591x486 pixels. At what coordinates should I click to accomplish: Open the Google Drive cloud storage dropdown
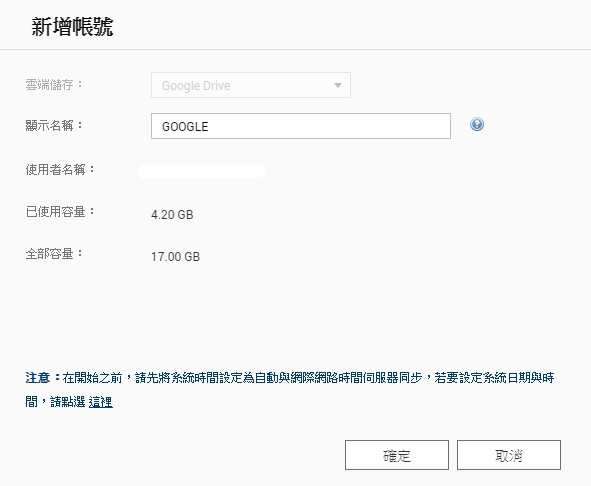[251, 85]
